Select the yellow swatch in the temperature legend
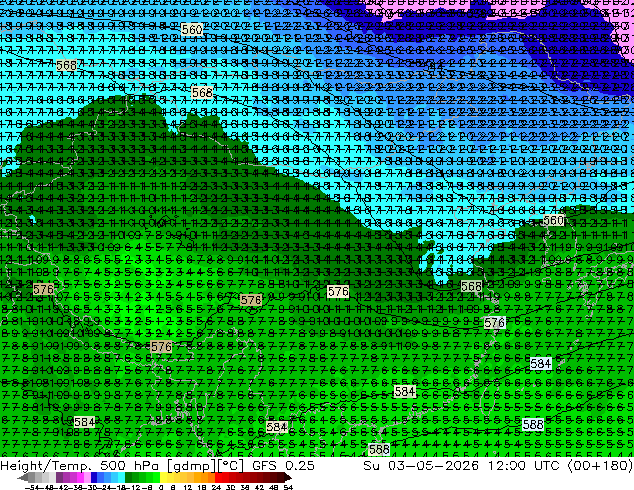Viewport: 634px width, 490px height. [x=163, y=478]
